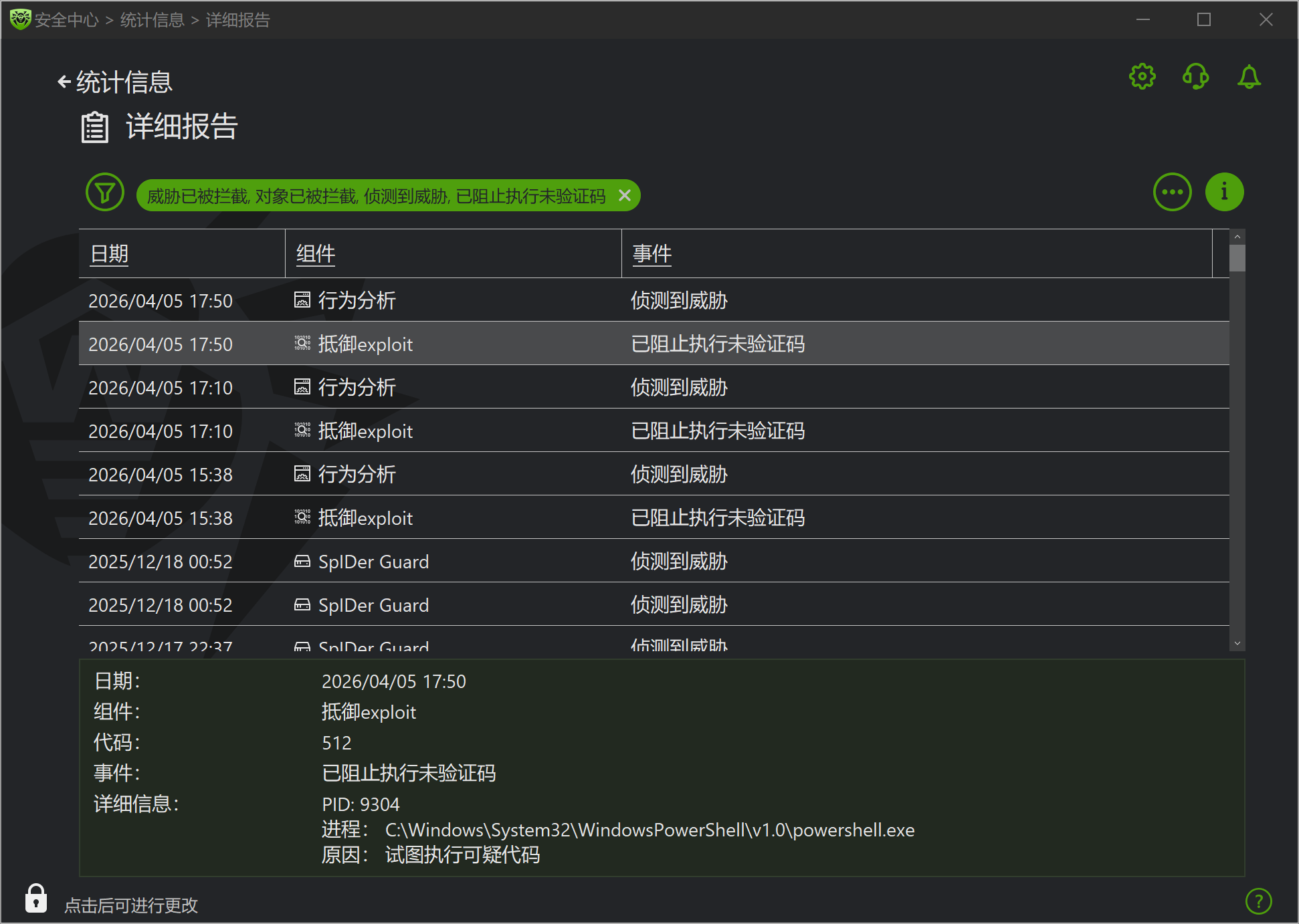Click the funnel filter icon
Image resolution: width=1299 pixels, height=924 pixels.
(105, 193)
